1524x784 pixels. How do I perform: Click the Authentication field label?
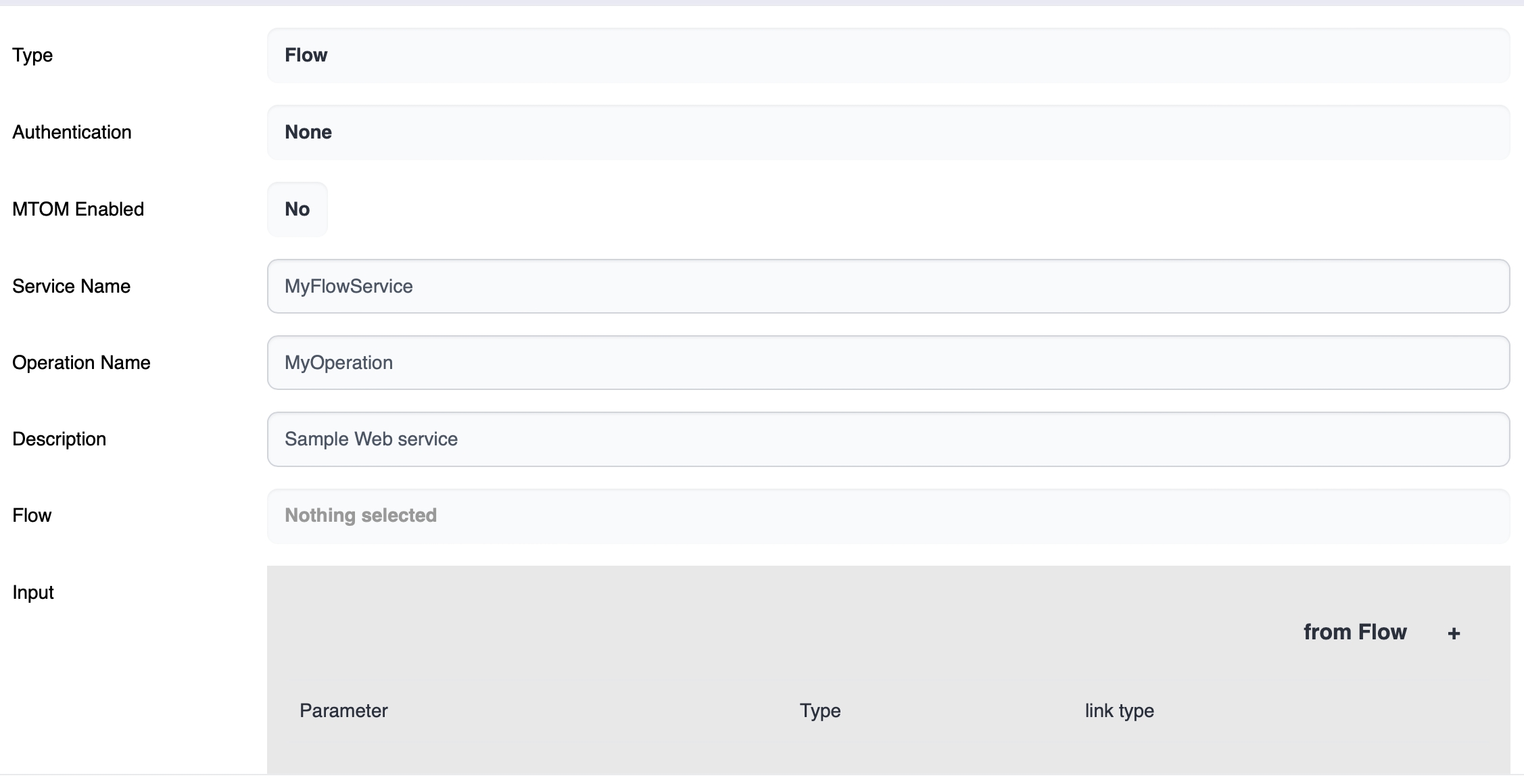point(72,132)
